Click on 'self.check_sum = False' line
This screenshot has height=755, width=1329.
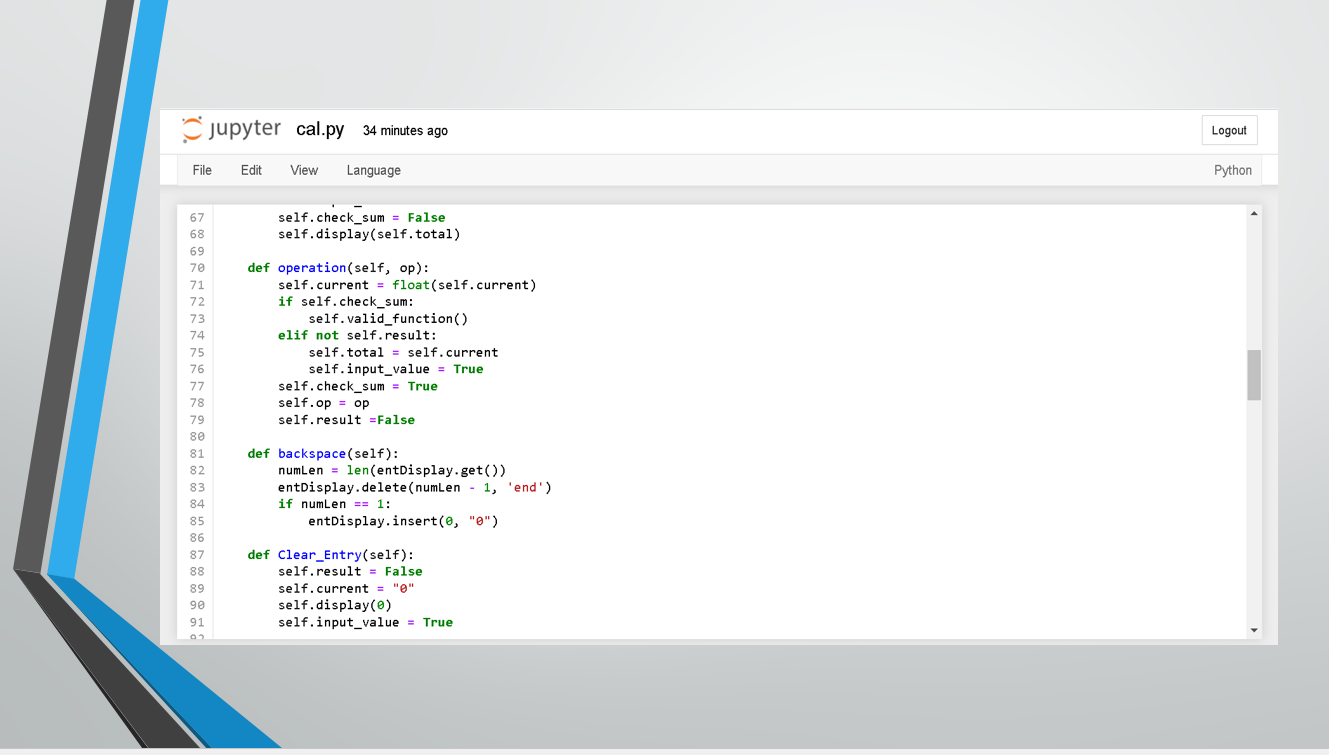[362, 217]
